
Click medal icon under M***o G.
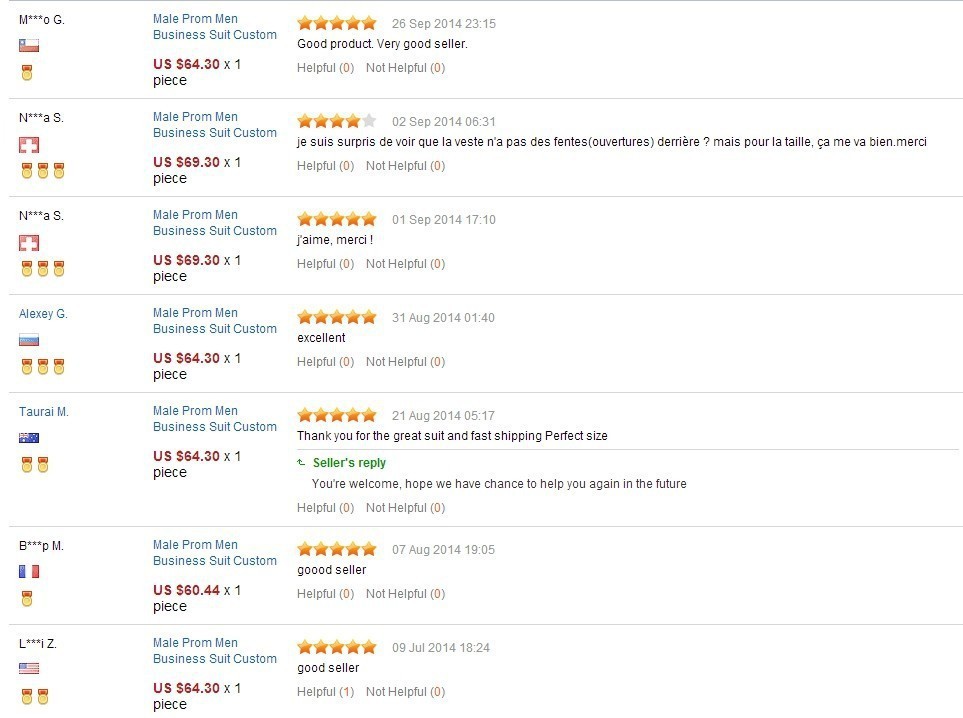click(27, 72)
